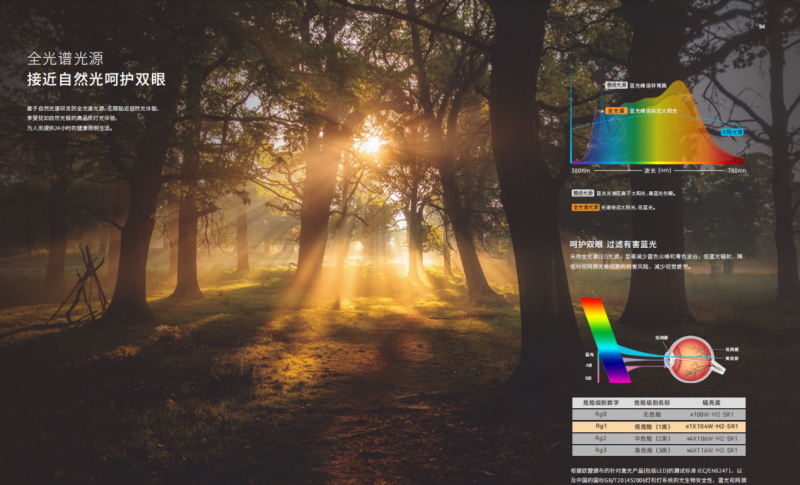800x485 pixels.
Task: Click the 全光谱光源 title text
Action: click(67, 58)
